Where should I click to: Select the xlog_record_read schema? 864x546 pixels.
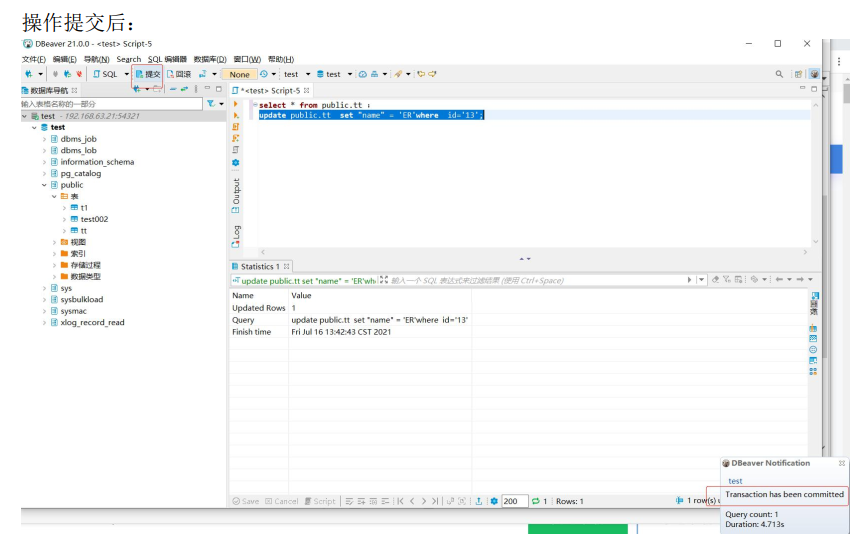coord(92,323)
